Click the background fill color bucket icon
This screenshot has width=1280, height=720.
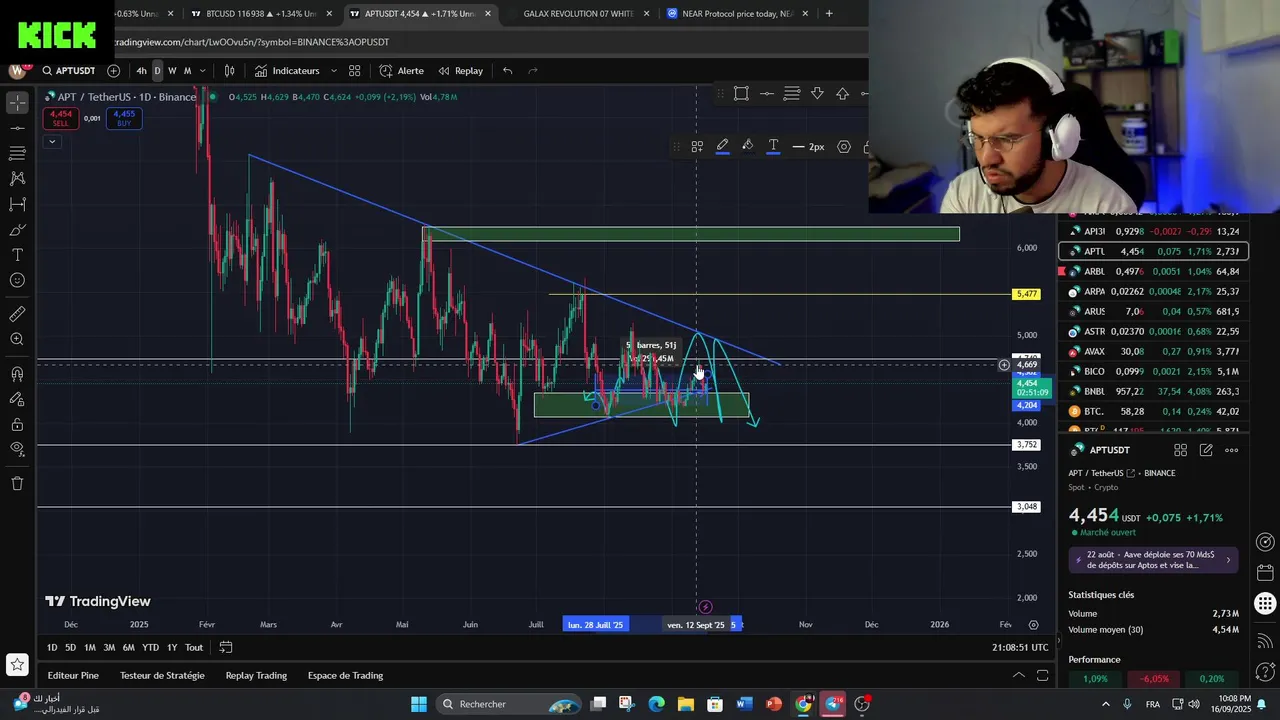coord(748,147)
